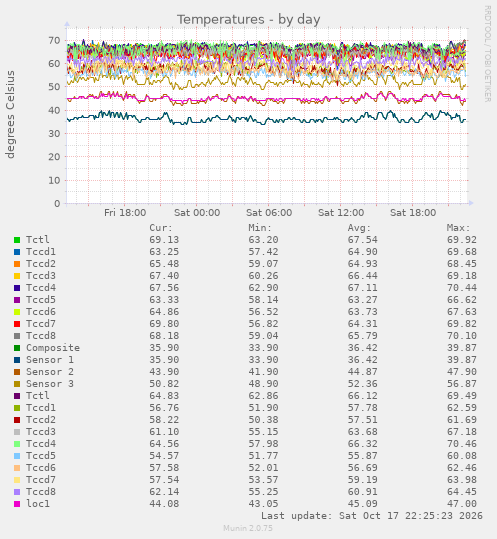The width and height of the screenshot is (497, 539).
Task: Click the 'Composite' legend label
Action: coord(53,348)
